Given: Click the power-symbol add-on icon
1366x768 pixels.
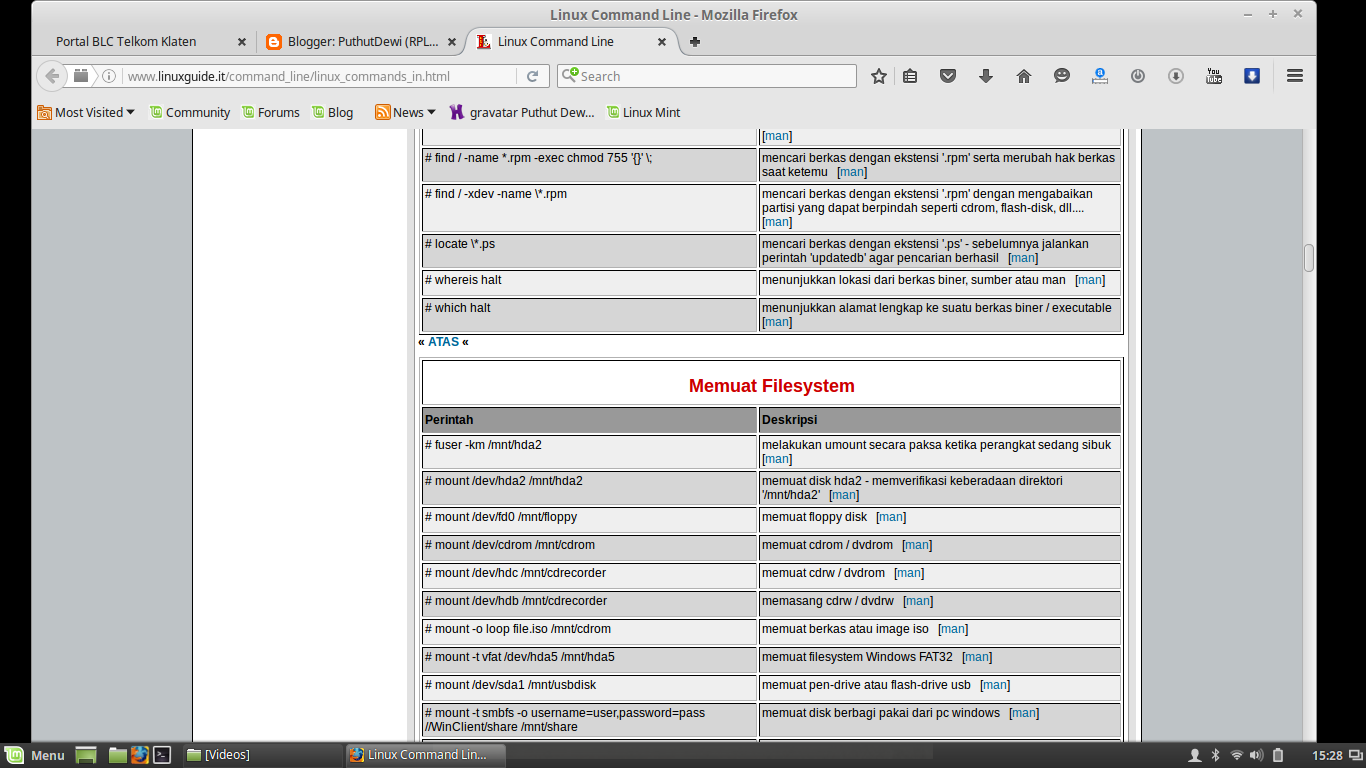Looking at the screenshot, I should point(1138,76).
